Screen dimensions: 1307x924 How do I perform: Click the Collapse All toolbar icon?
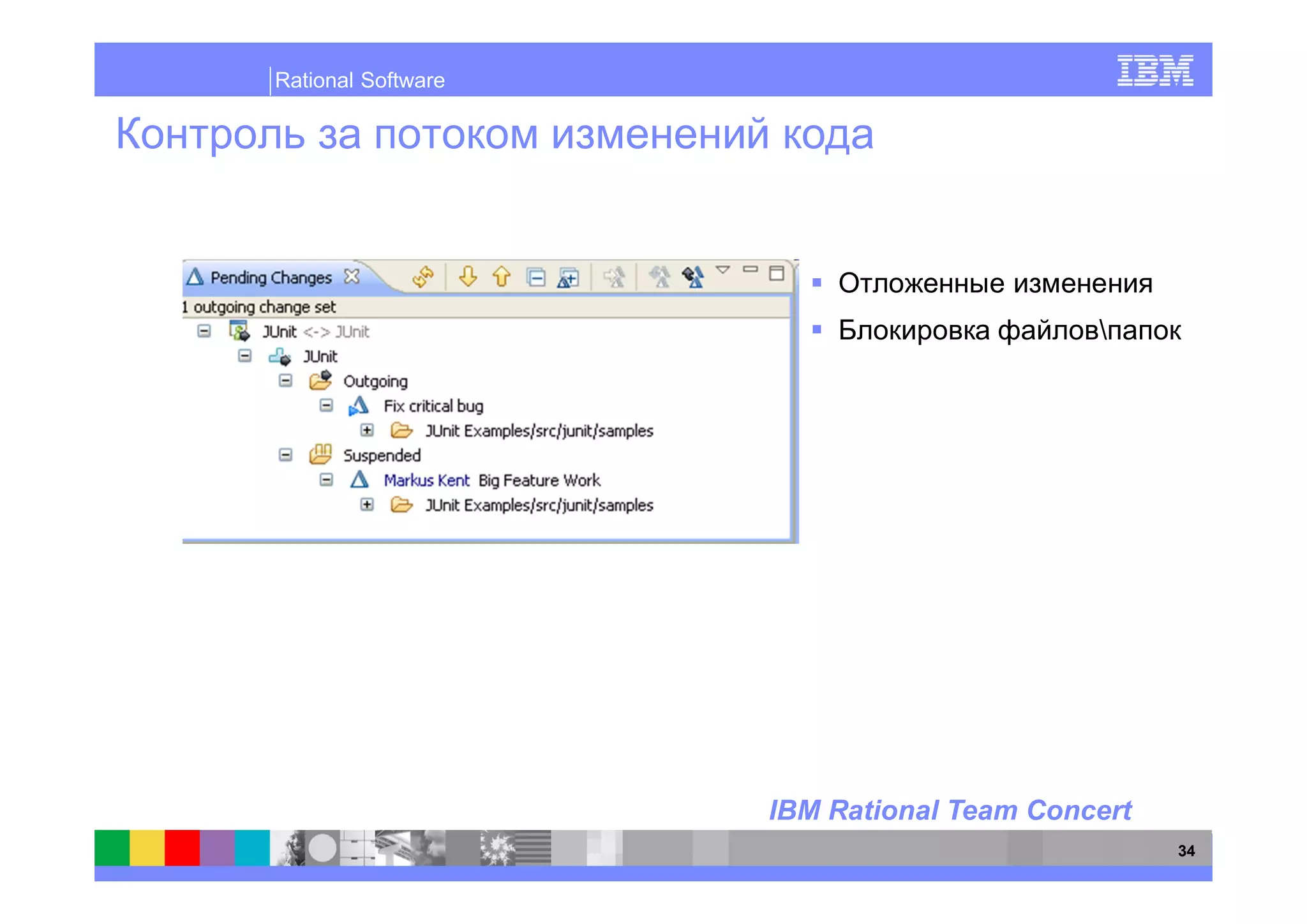pyautogui.click(x=536, y=278)
